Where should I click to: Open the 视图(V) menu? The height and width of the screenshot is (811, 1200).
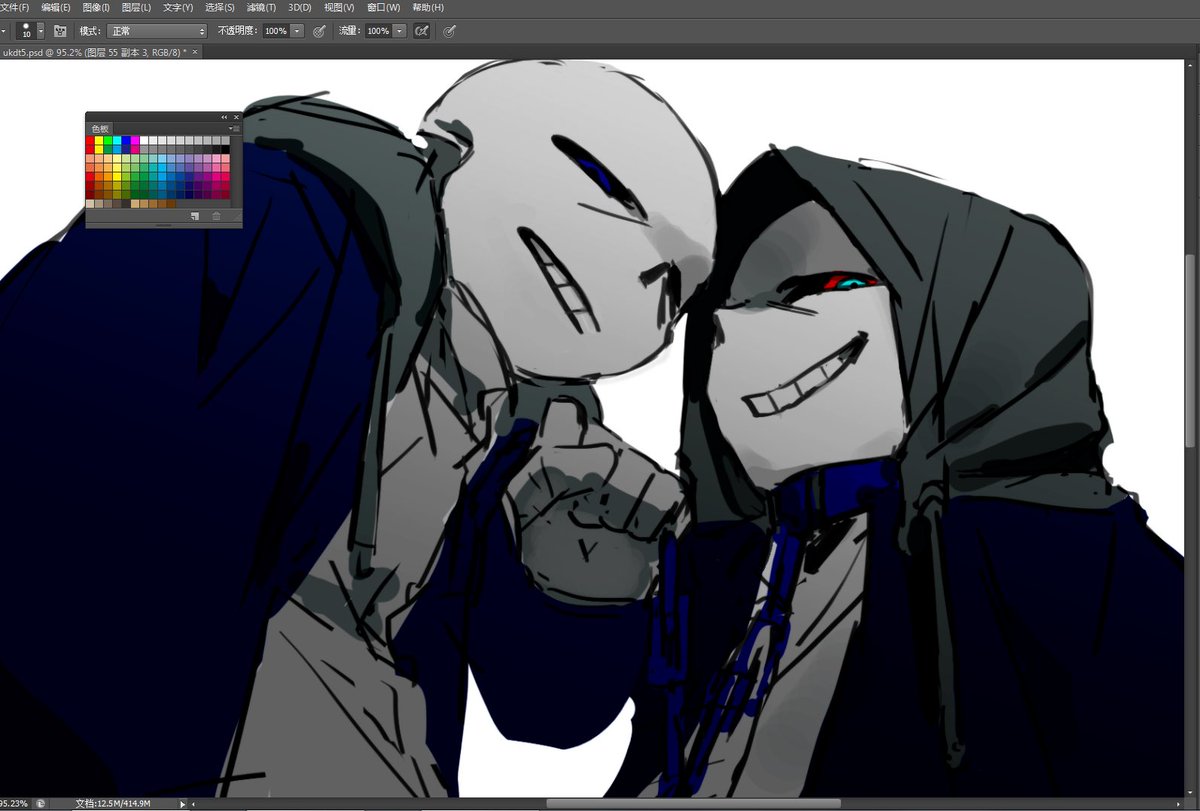tap(340, 7)
